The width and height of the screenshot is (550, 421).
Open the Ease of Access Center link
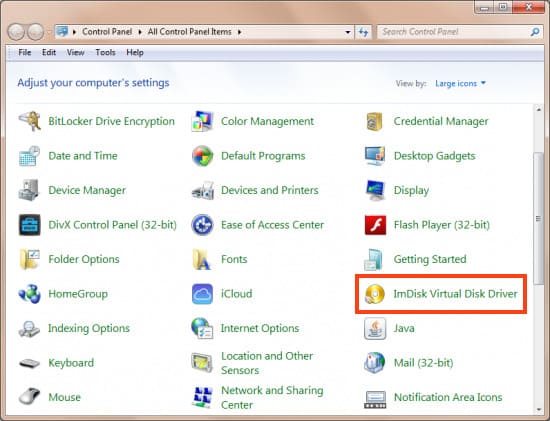click(x=273, y=225)
